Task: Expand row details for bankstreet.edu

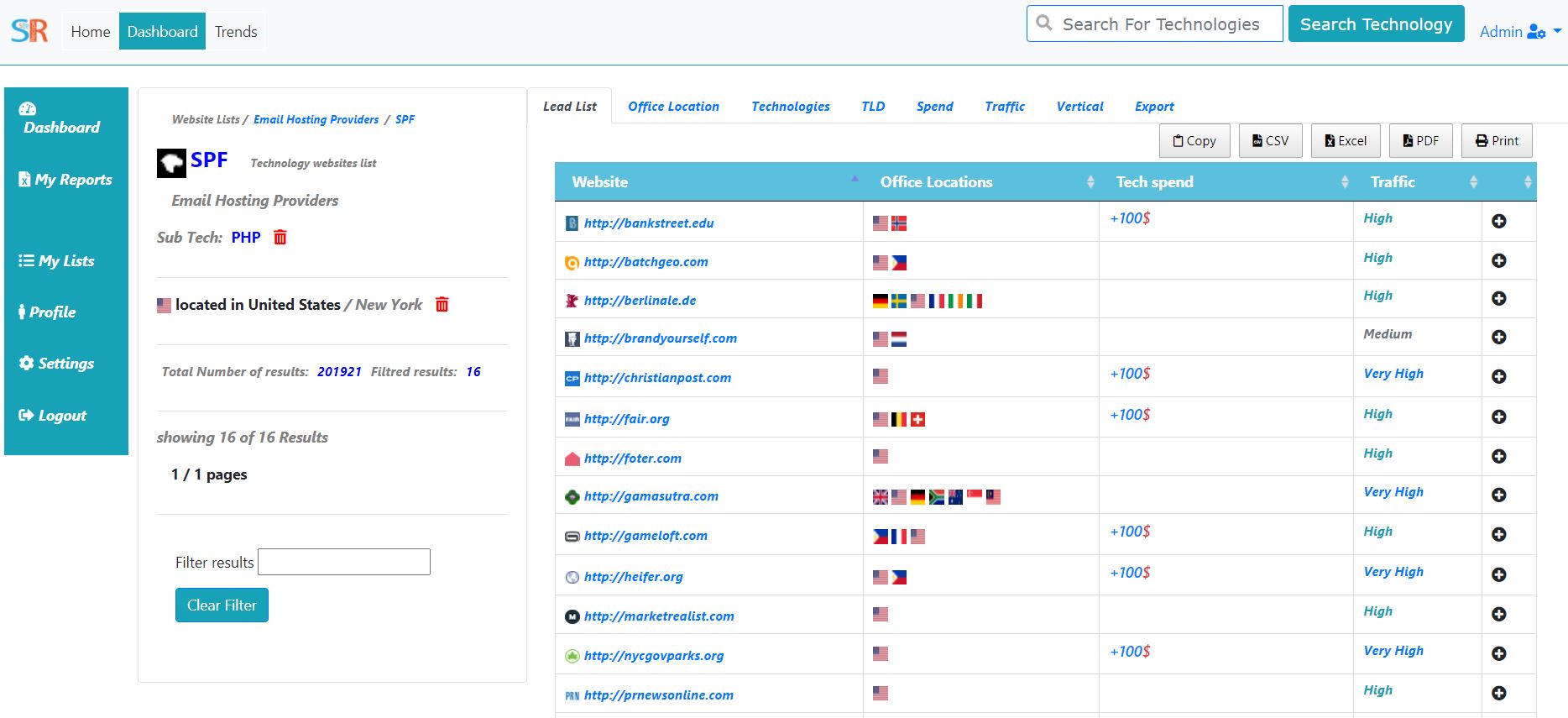Action: [1498, 221]
